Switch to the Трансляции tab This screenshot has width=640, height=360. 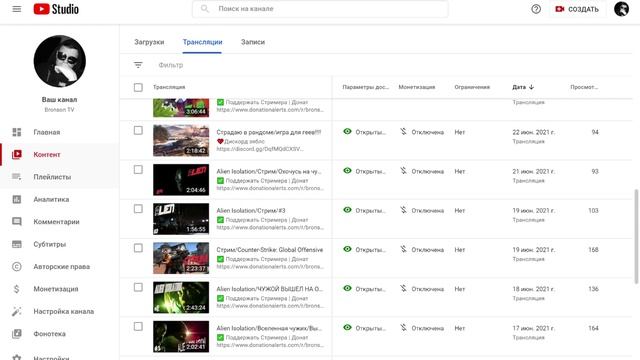[202, 42]
